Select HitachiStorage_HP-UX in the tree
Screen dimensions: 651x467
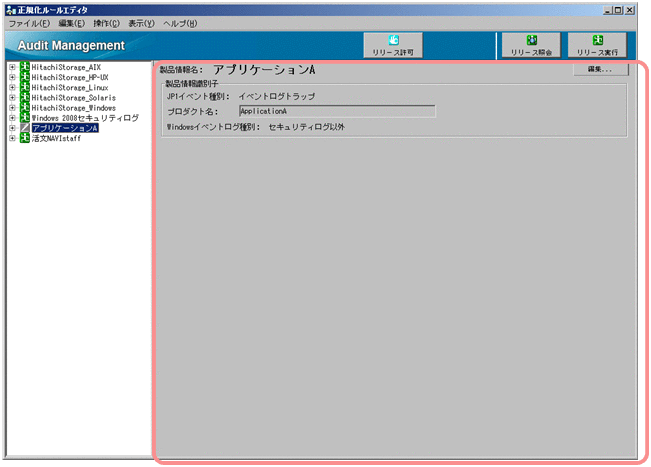click(x=70, y=77)
